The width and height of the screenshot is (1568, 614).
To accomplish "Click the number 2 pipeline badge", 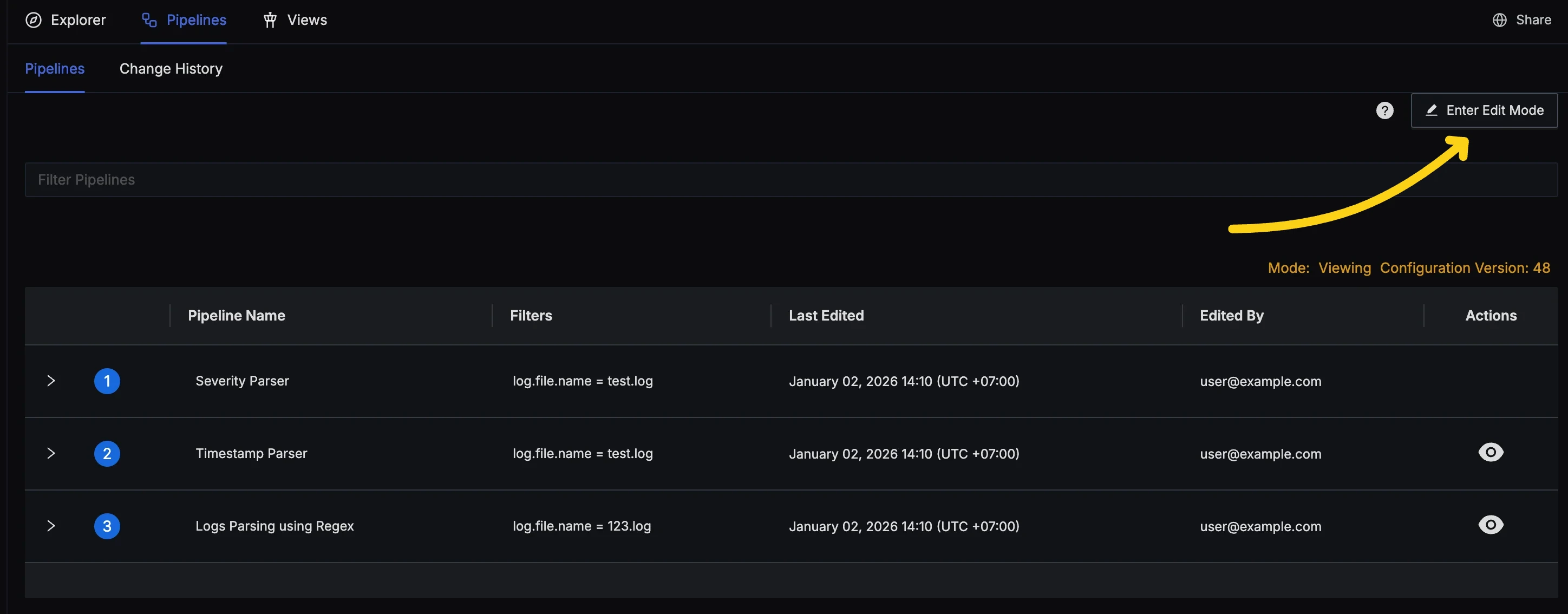I will coord(107,453).
